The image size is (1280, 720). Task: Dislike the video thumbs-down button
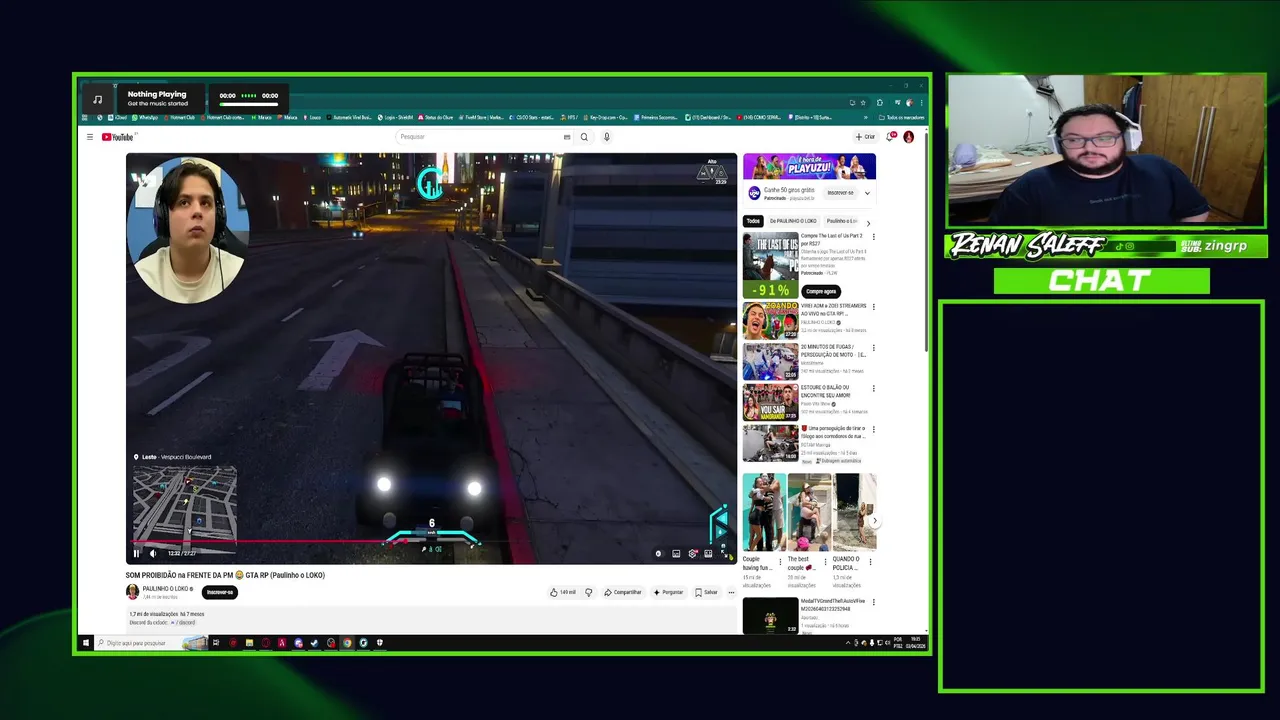pyautogui.click(x=588, y=592)
